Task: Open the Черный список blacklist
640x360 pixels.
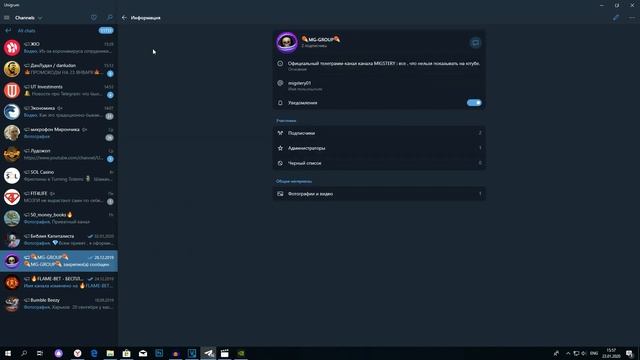Action: click(x=379, y=163)
